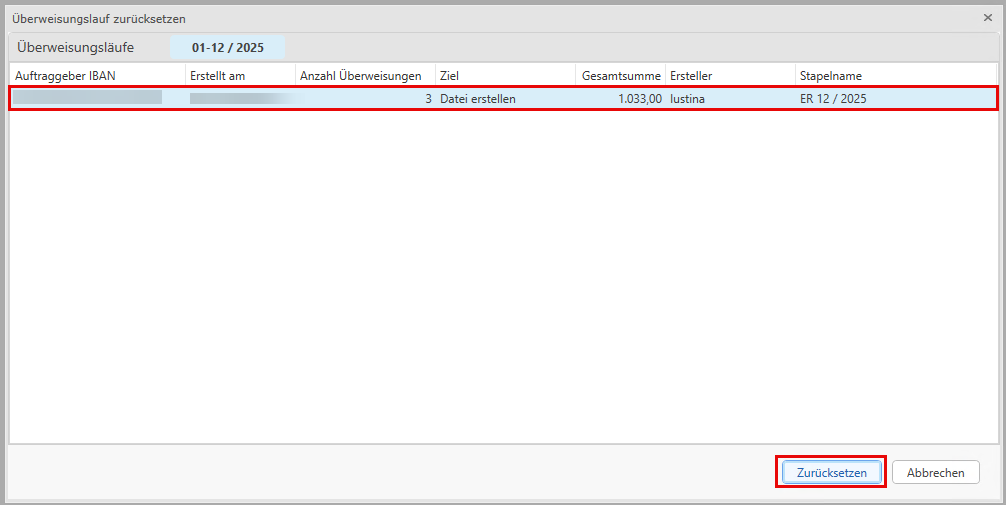Cancel with the Abbrechen button
This screenshot has width=1006, height=505.
pos(935,472)
